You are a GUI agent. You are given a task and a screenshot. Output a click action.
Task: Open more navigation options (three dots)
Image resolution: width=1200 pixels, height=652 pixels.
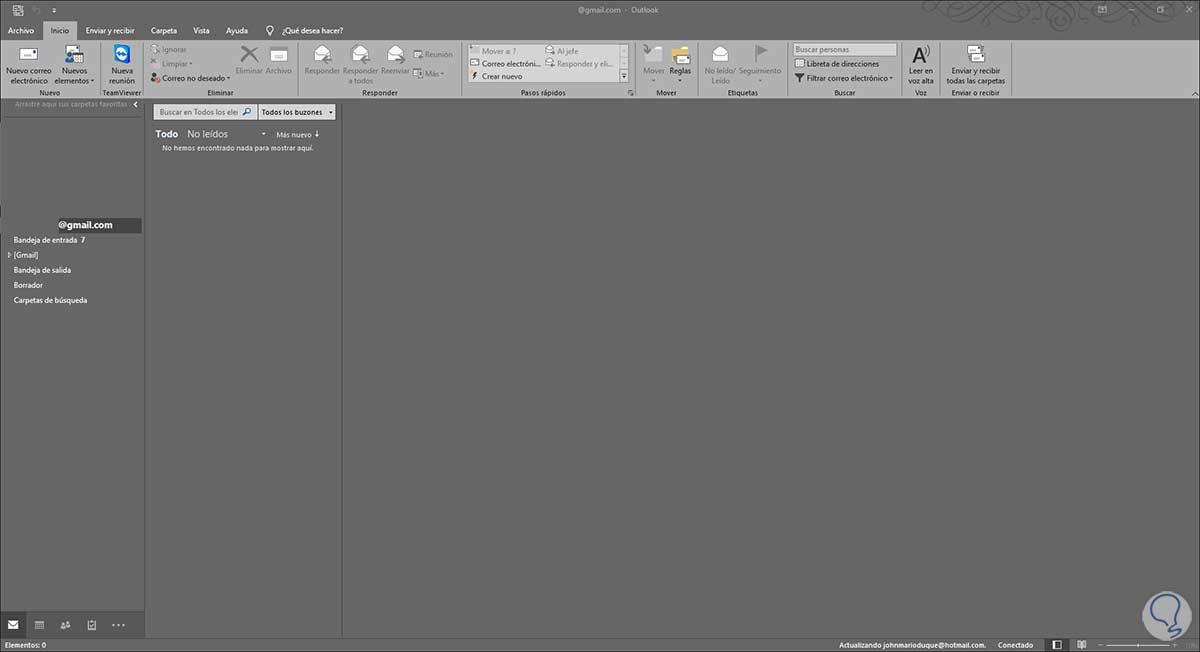click(118, 625)
